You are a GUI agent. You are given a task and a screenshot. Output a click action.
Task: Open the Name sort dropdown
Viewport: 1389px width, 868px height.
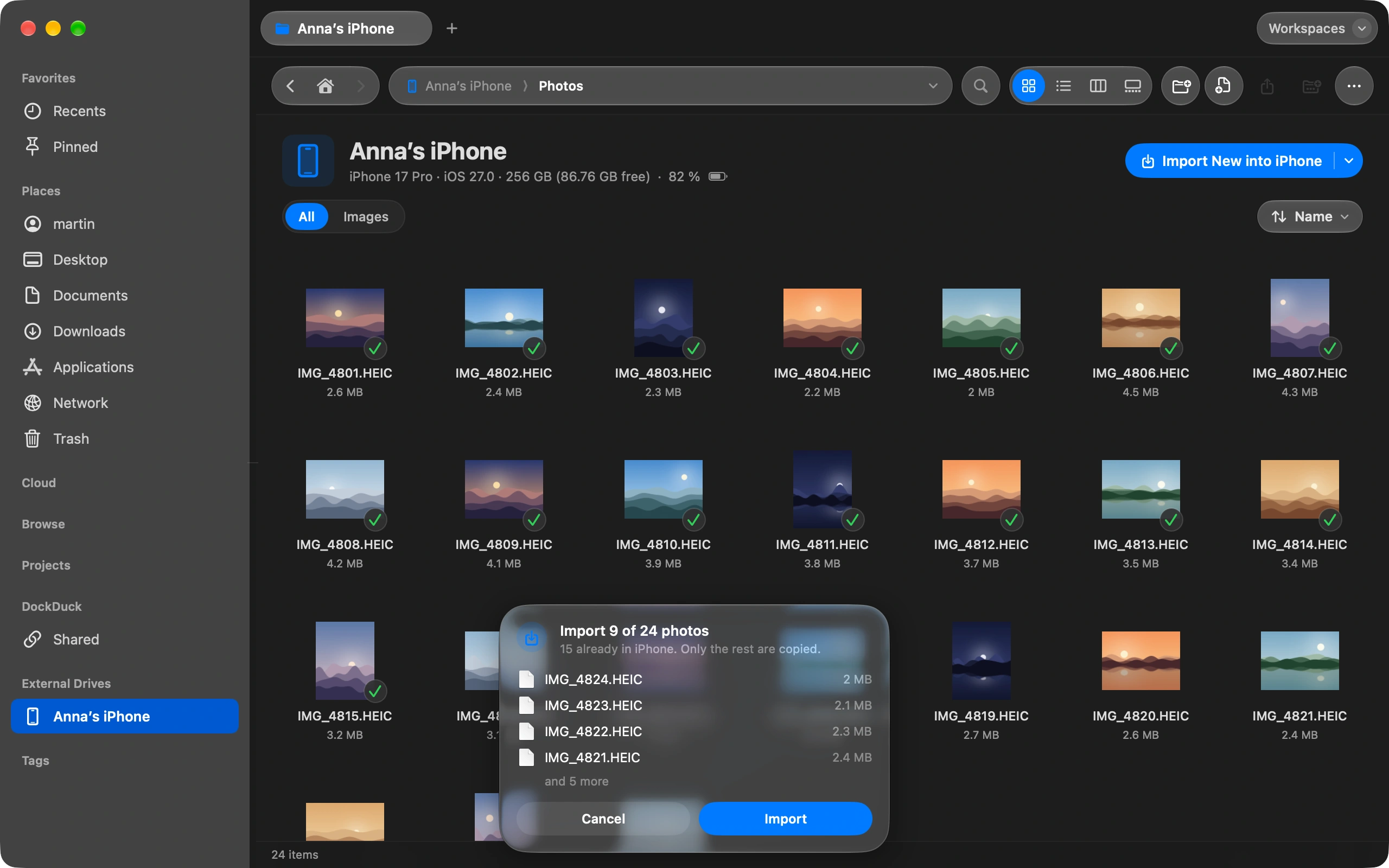[1309, 216]
